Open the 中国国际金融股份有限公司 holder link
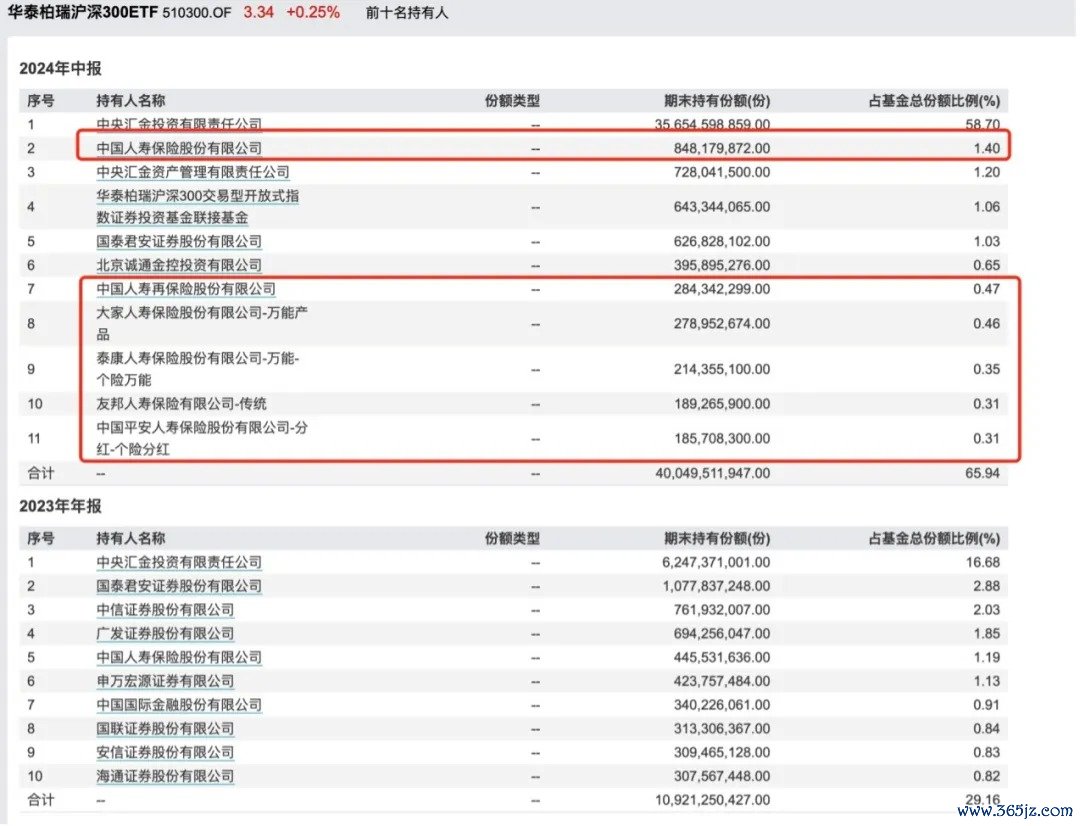The height and width of the screenshot is (826, 1080). (x=179, y=705)
